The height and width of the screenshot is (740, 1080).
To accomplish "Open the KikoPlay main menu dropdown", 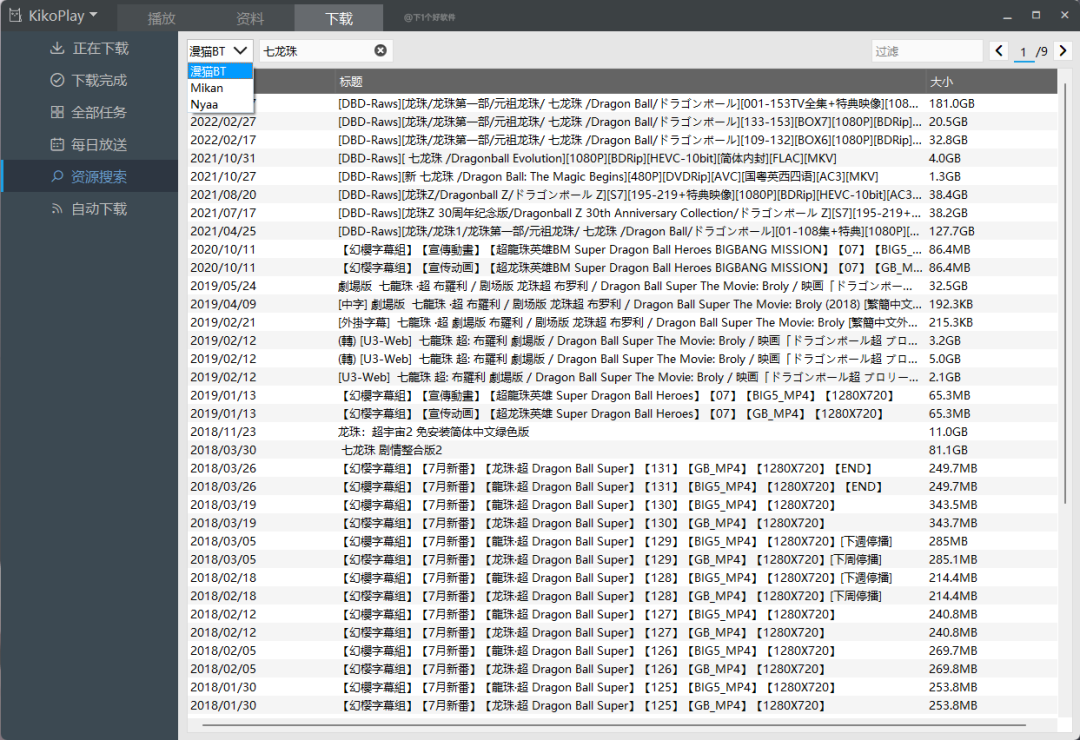I will tap(63, 15).
